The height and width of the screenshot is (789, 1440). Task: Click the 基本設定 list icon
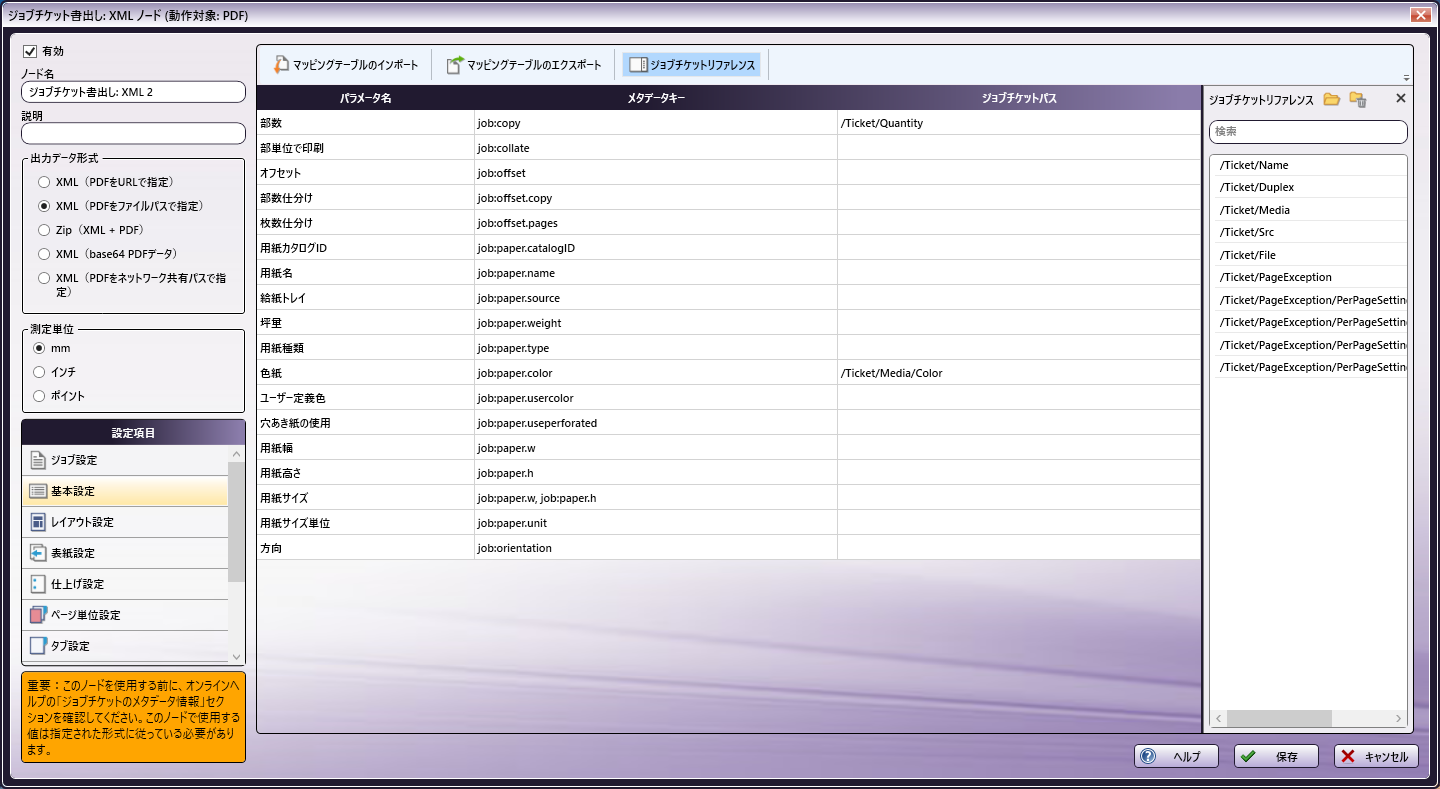point(37,491)
